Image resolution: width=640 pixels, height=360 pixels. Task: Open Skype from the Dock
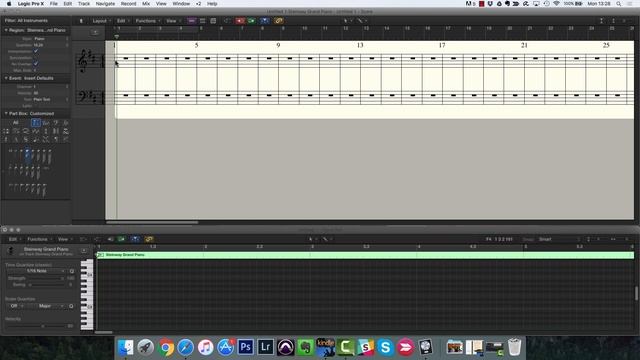coord(385,347)
